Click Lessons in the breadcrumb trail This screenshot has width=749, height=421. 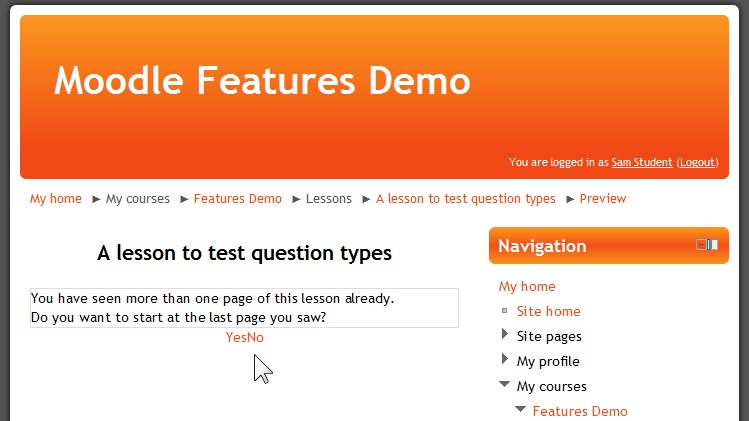point(329,199)
